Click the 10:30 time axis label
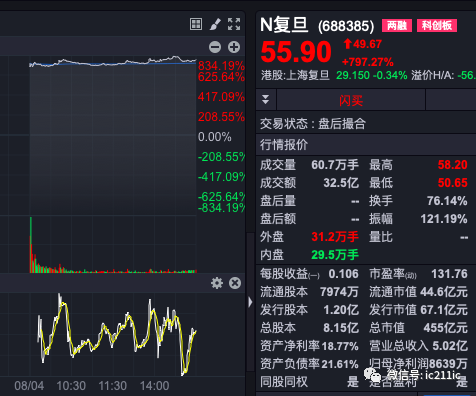476x396 pixels. point(71,386)
